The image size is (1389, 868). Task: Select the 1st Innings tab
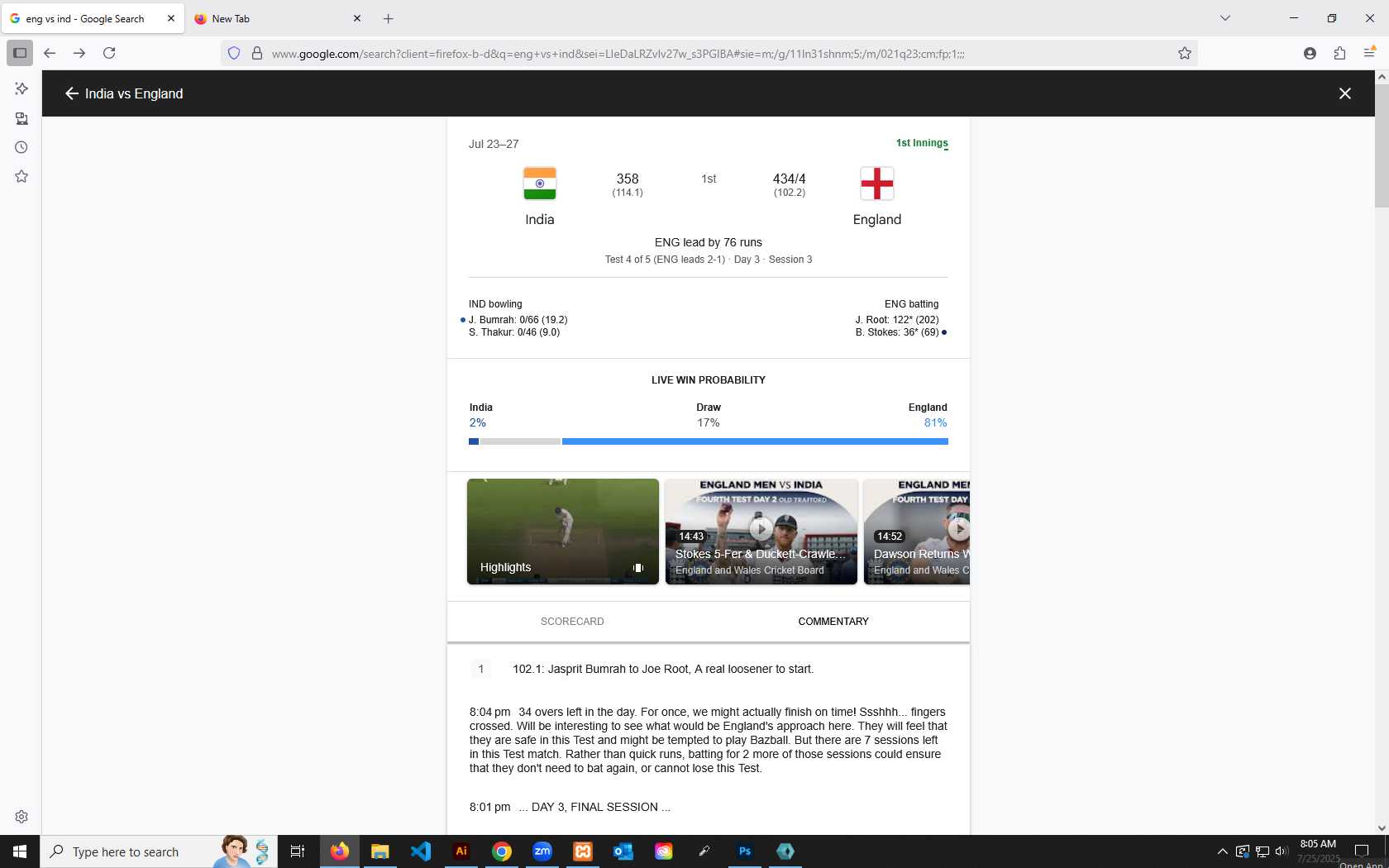922,143
